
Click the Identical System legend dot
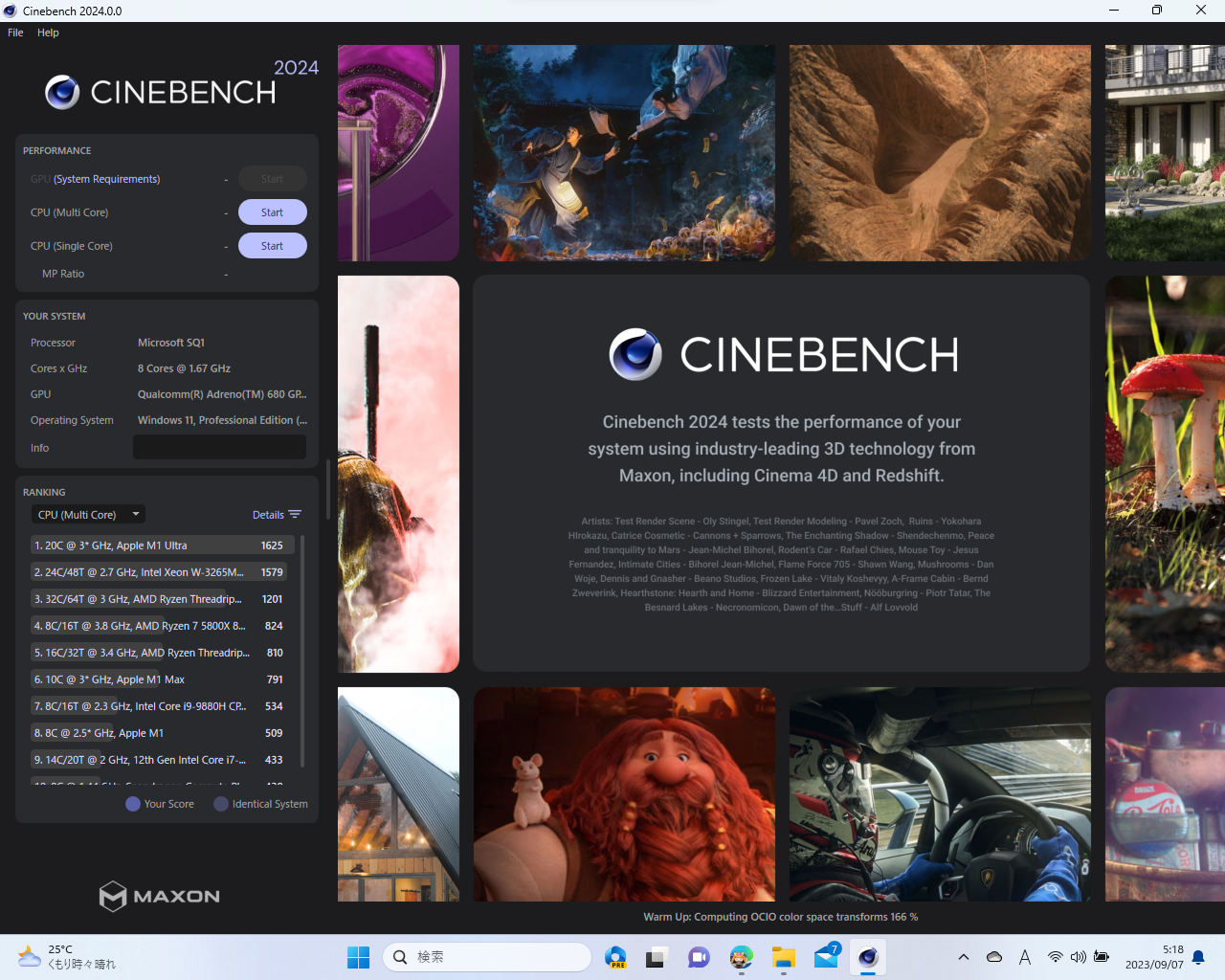(221, 804)
